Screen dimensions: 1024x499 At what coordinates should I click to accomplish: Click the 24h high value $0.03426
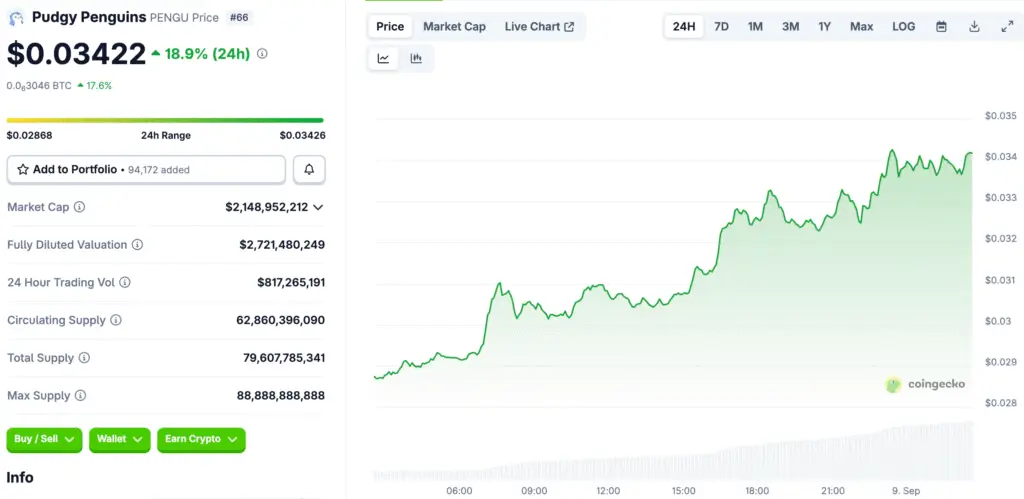[x=302, y=136]
